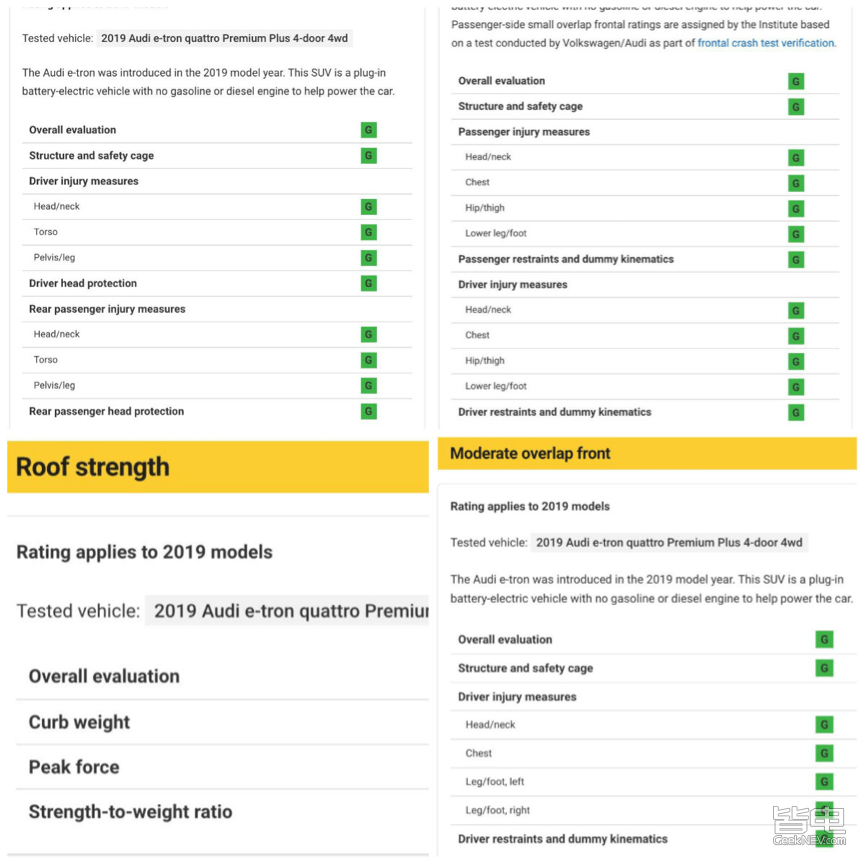Image resolution: width=865 pixels, height=865 pixels.
Task: Select the Curb weight row
Action: pyautogui.click(x=222, y=723)
